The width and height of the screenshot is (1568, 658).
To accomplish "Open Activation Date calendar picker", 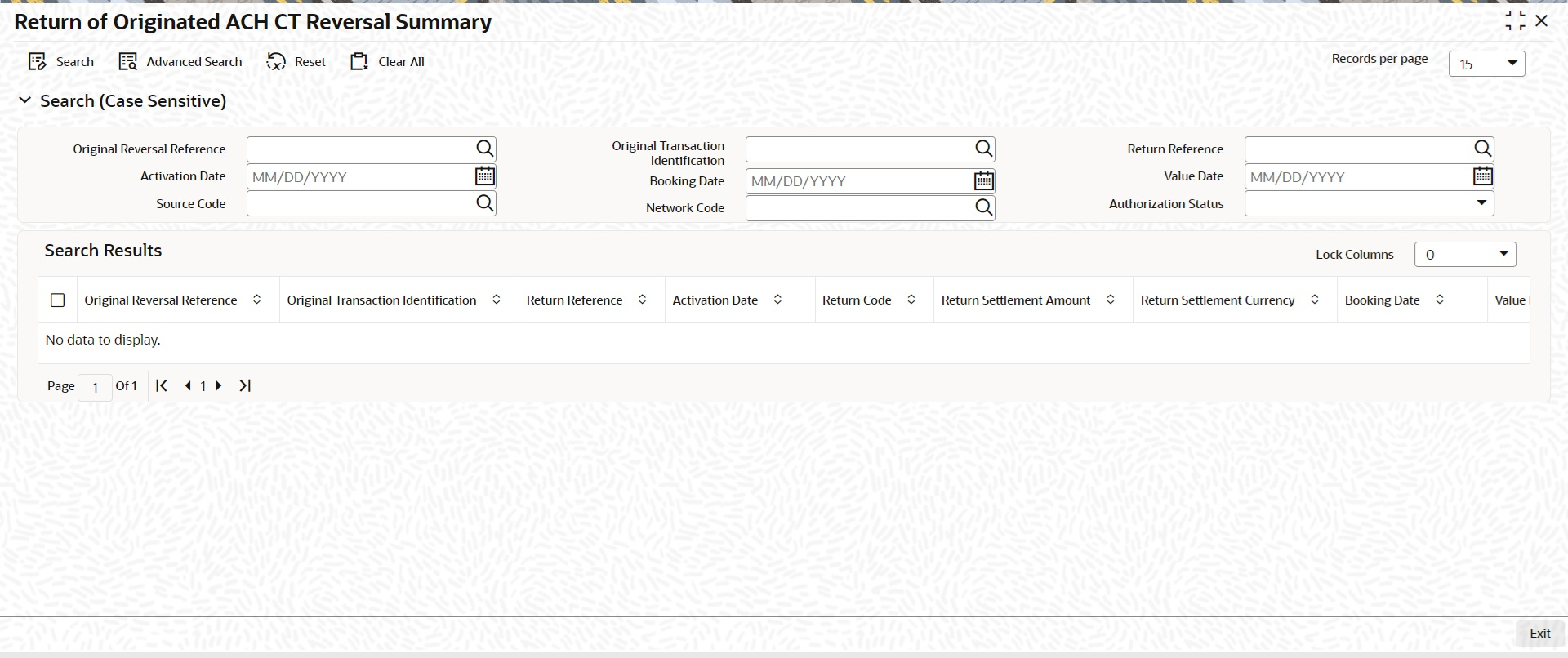I will coord(485,176).
